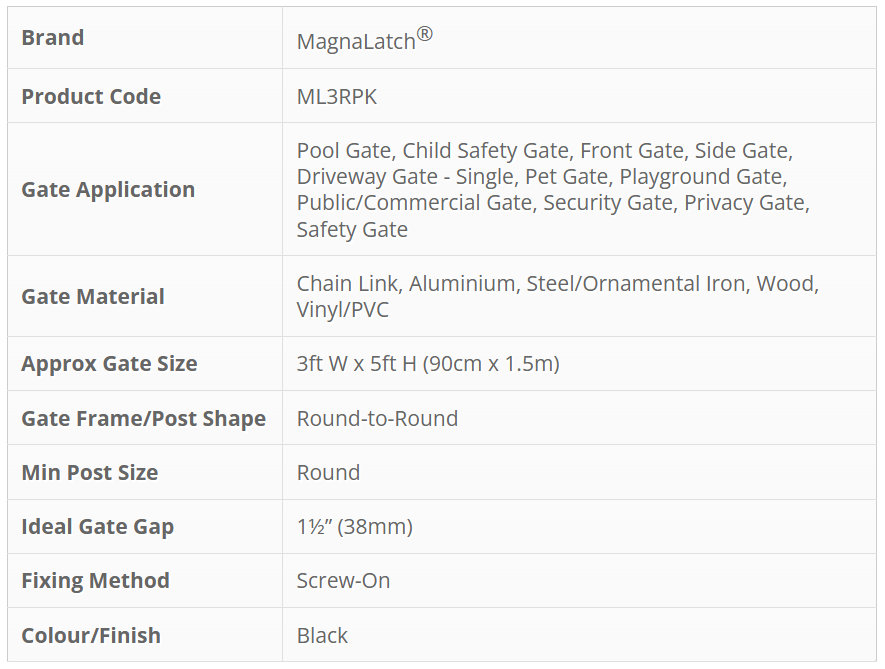Click the Colour/Finish label
This screenshot has width=885, height=669.
[91, 635]
